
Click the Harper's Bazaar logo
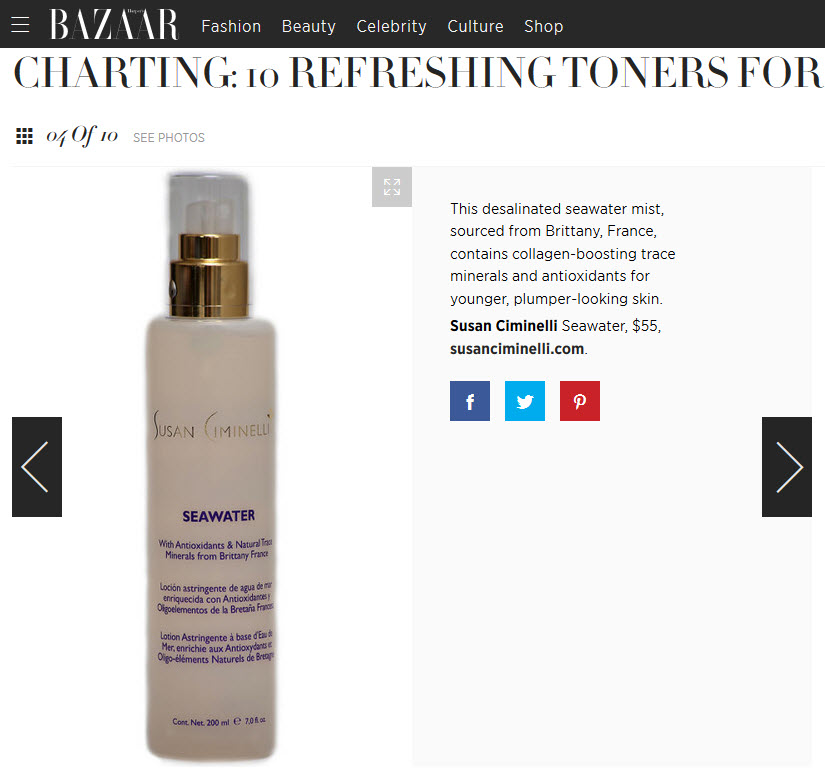click(x=114, y=24)
